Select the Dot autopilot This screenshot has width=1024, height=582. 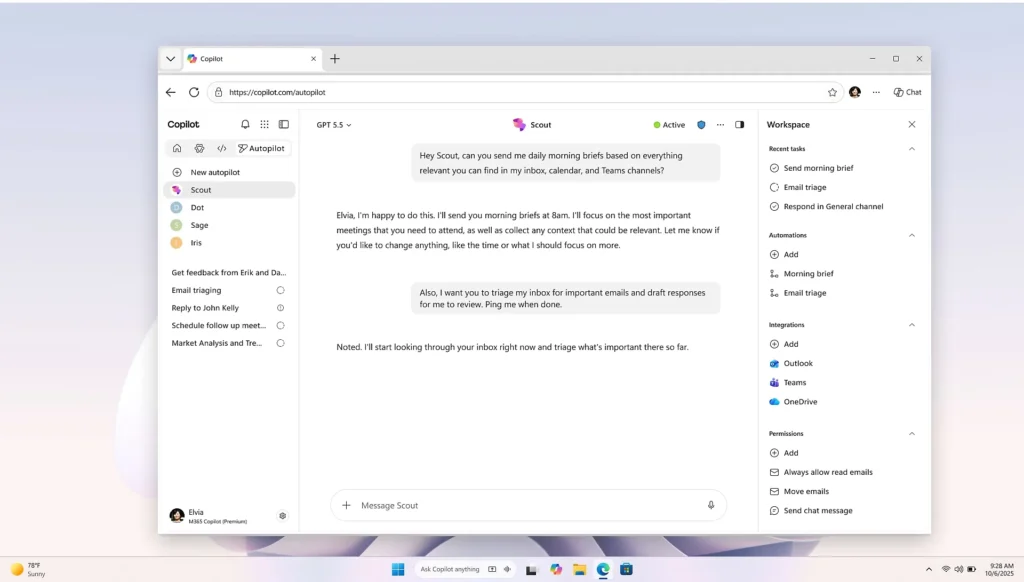click(229, 208)
